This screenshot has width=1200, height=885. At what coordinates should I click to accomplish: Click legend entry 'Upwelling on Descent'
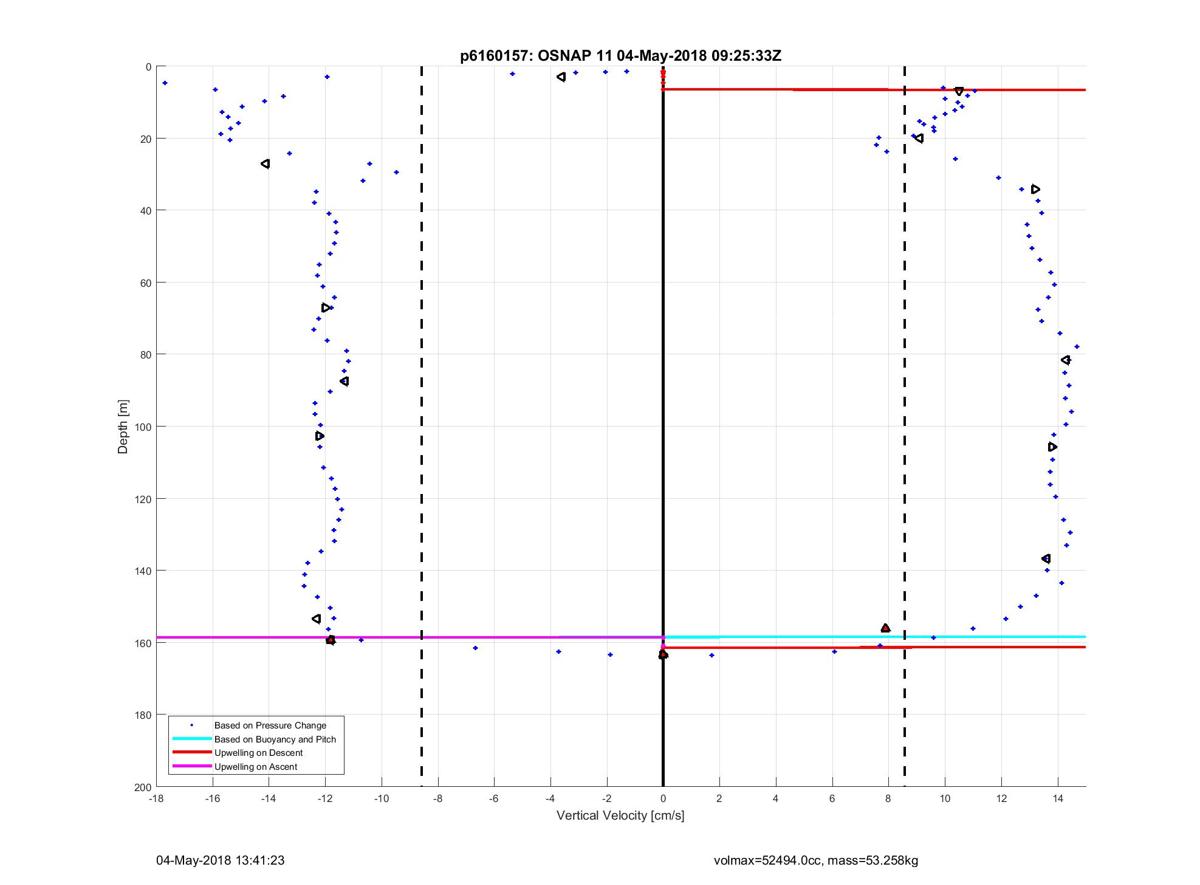[x=259, y=753]
